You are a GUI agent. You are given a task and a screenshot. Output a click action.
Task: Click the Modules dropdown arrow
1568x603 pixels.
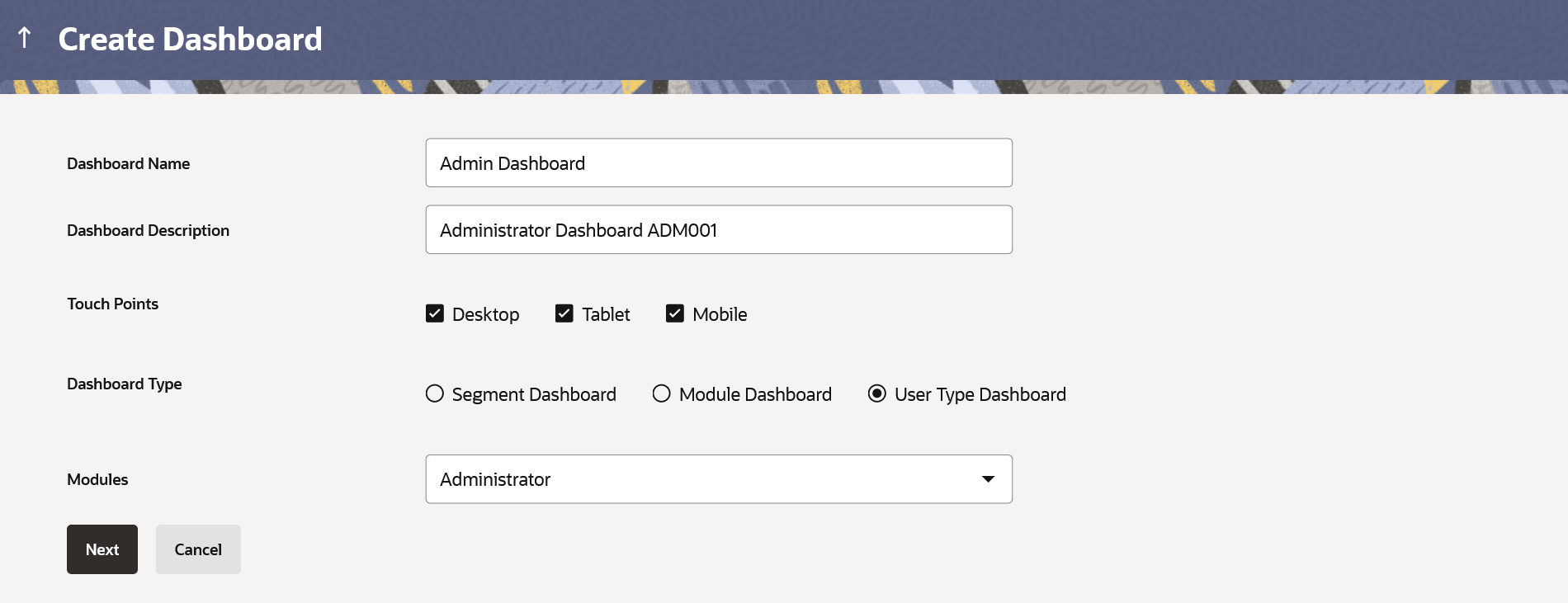(988, 479)
